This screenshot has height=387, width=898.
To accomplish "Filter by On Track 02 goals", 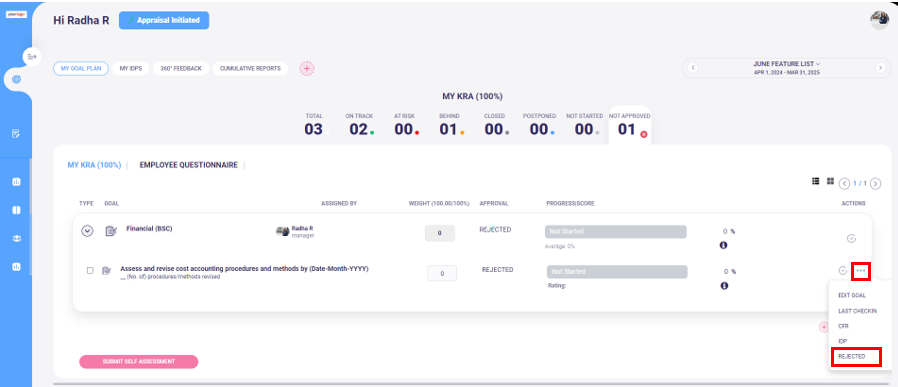I will coord(359,125).
